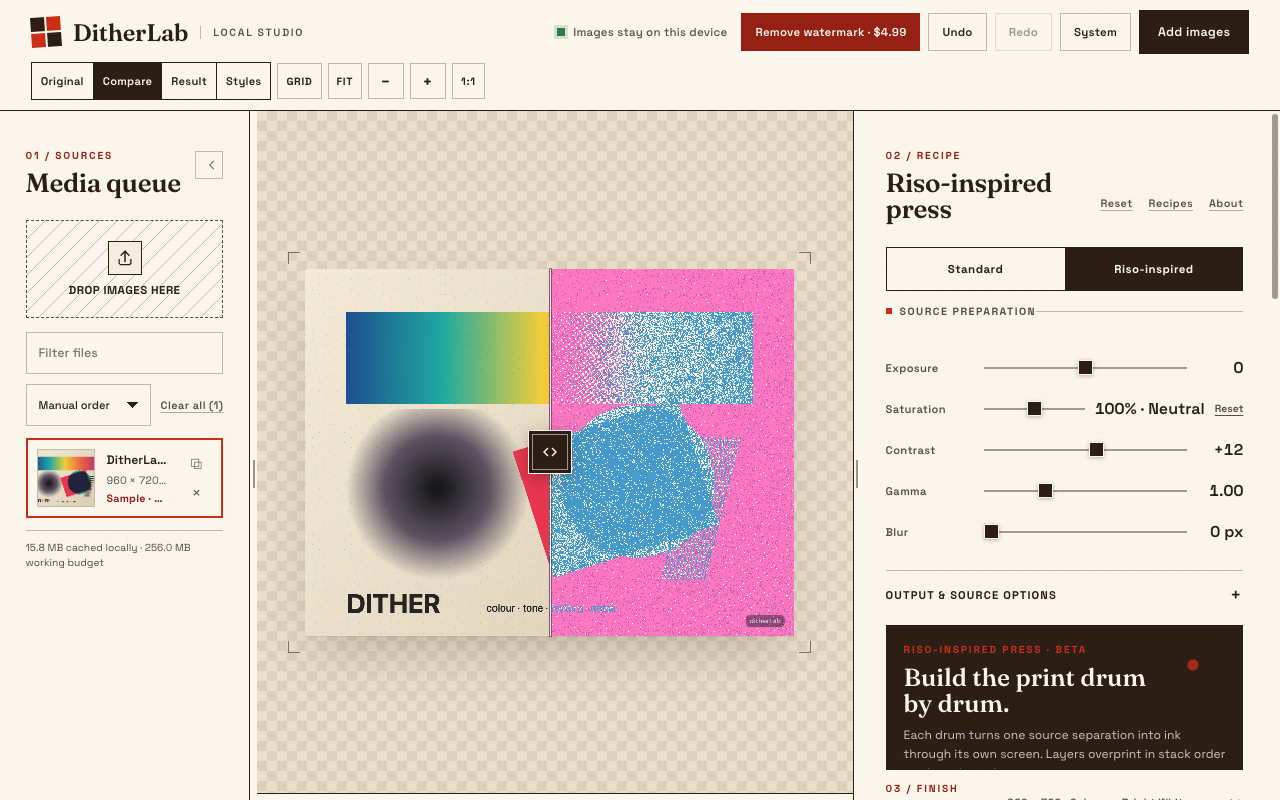This screenshot has height=800, width=1280.
Task: Expand Output & Source Options with plus icon
Action: tap(1236, 595)
